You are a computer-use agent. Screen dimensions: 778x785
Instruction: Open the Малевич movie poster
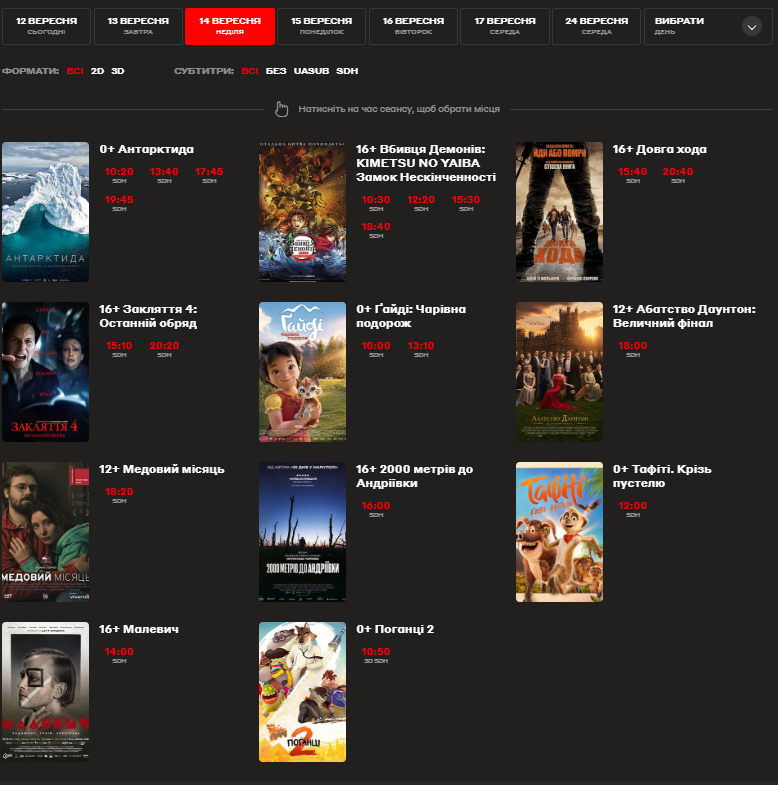coord(45,692)
